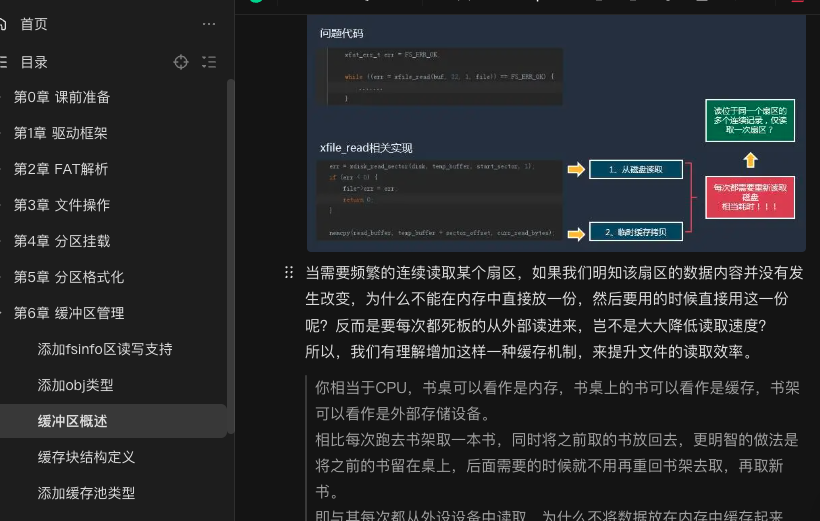This screenshot has width=820, height=521.
Task: Click the six-dot drag handle beside the paragraph
Action: tap(289, 272)
